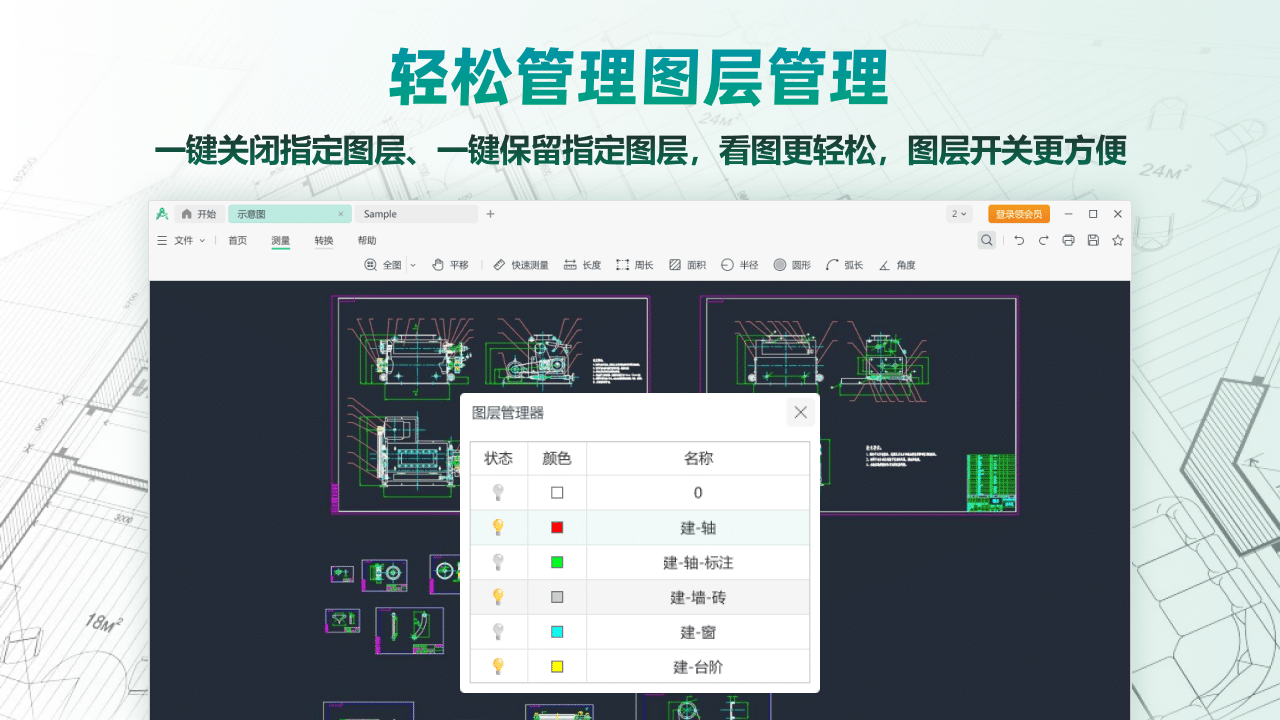Select the 角度 angle measurement tool
The width and height of the screenshot is (1280, 720).
pos(896,265)
